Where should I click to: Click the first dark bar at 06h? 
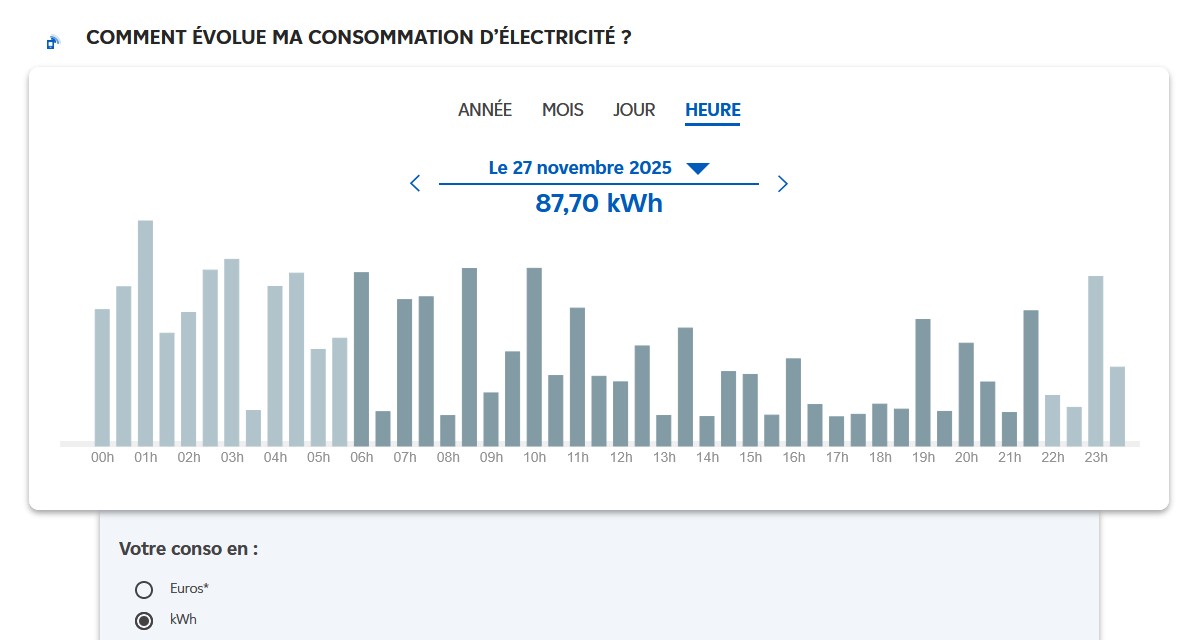[362, 358]
